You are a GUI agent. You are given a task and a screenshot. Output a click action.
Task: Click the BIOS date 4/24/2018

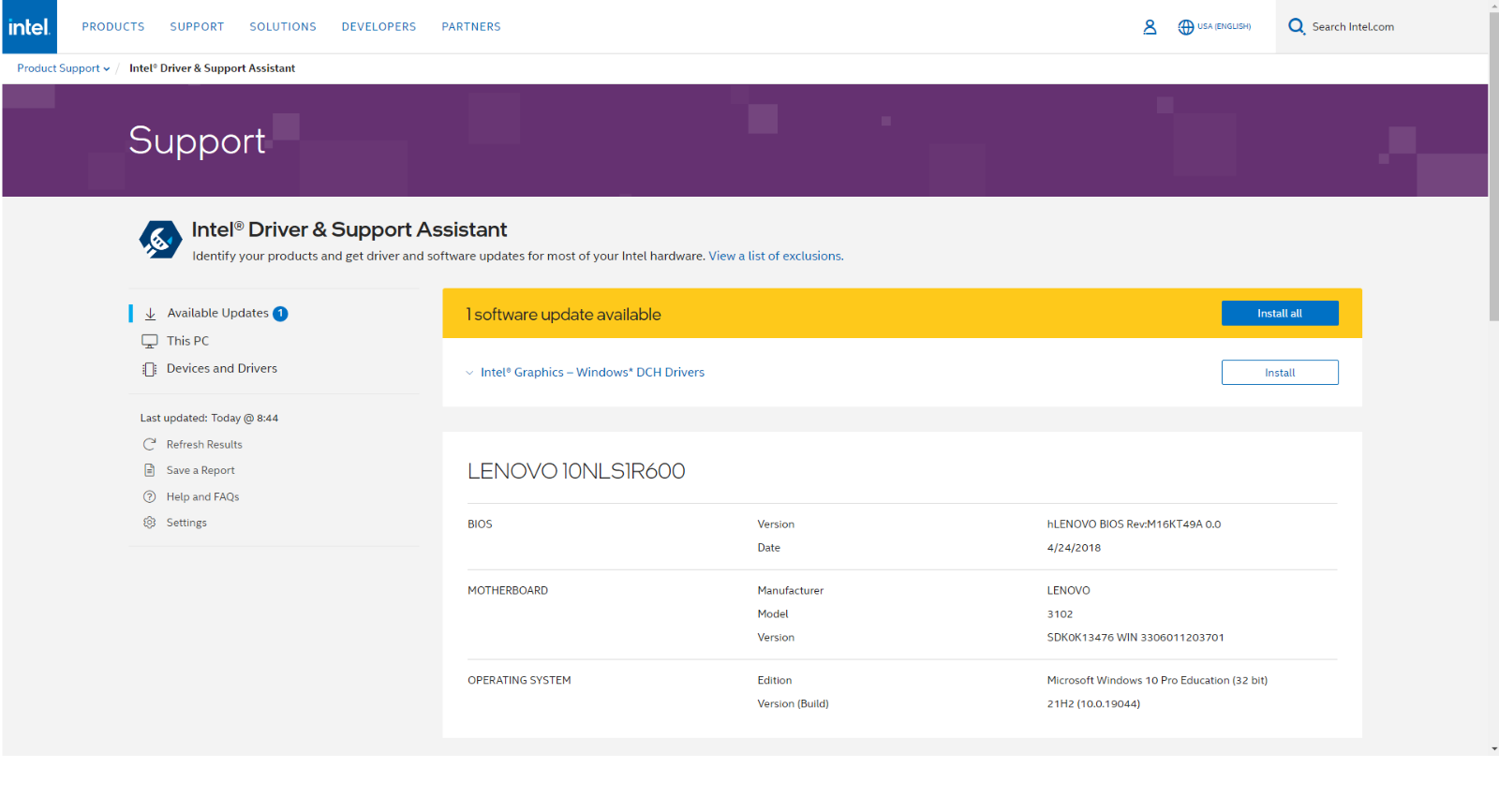tap(1074, 548)
